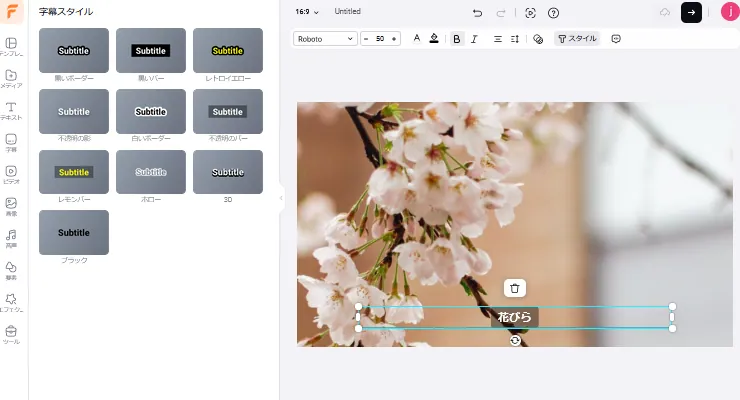This screenshot has height=400, width=740.
Task: Open the text alignment options
Action: (497, 39)
